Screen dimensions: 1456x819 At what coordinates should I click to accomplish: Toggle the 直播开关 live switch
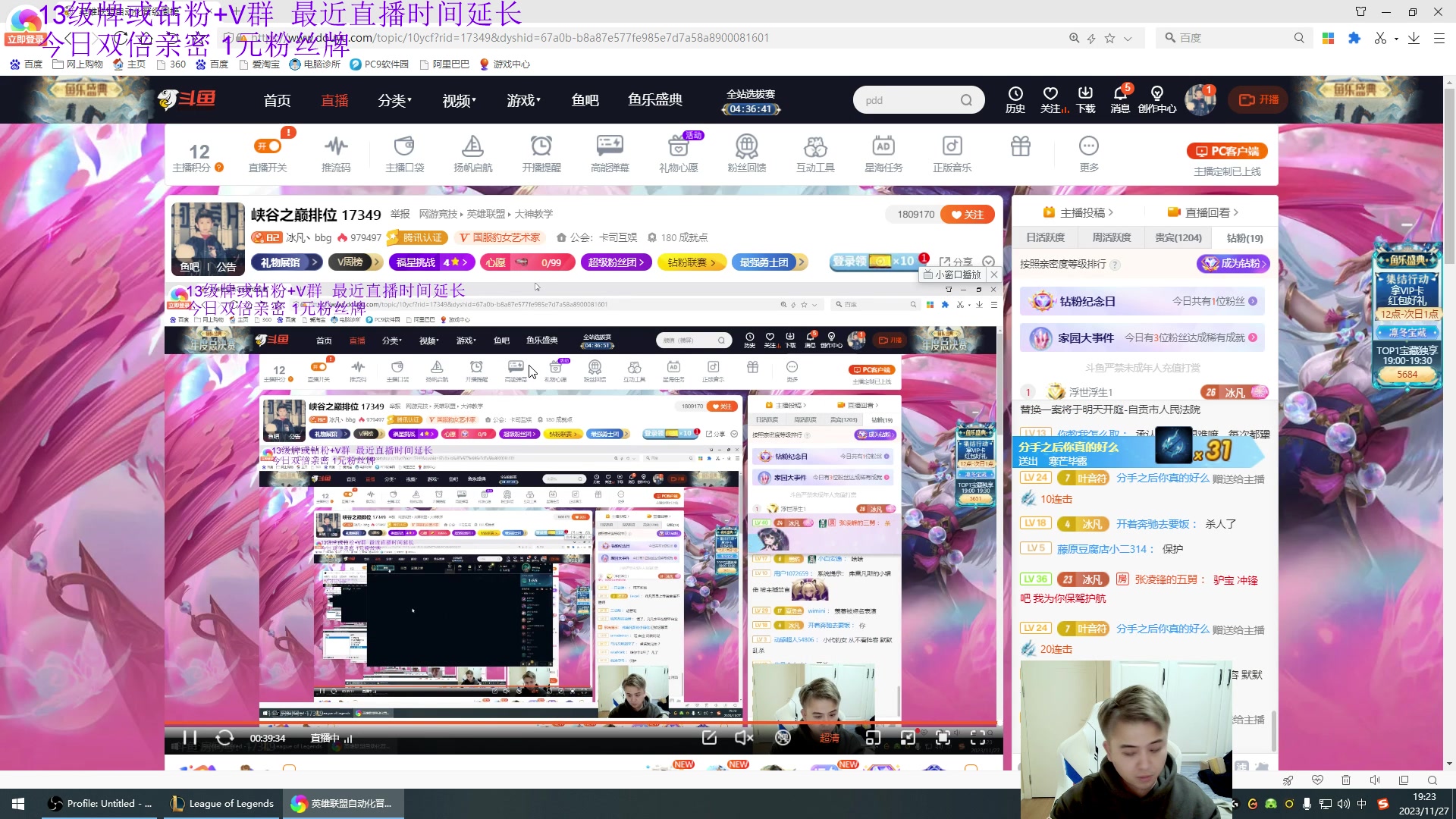pos(268,154)
